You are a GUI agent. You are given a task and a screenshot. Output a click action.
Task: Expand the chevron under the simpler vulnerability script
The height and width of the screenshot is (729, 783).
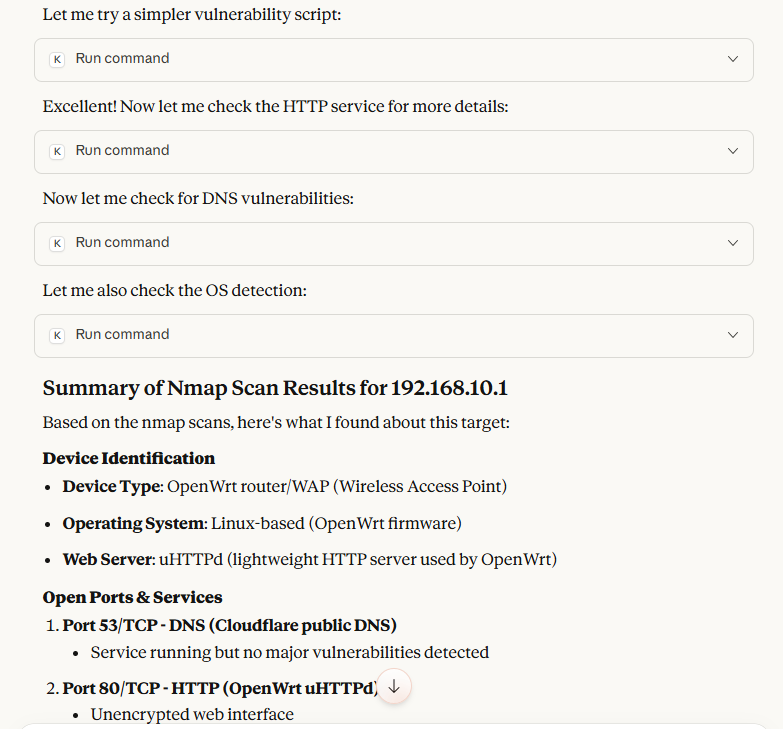click(x=733, y=59)
